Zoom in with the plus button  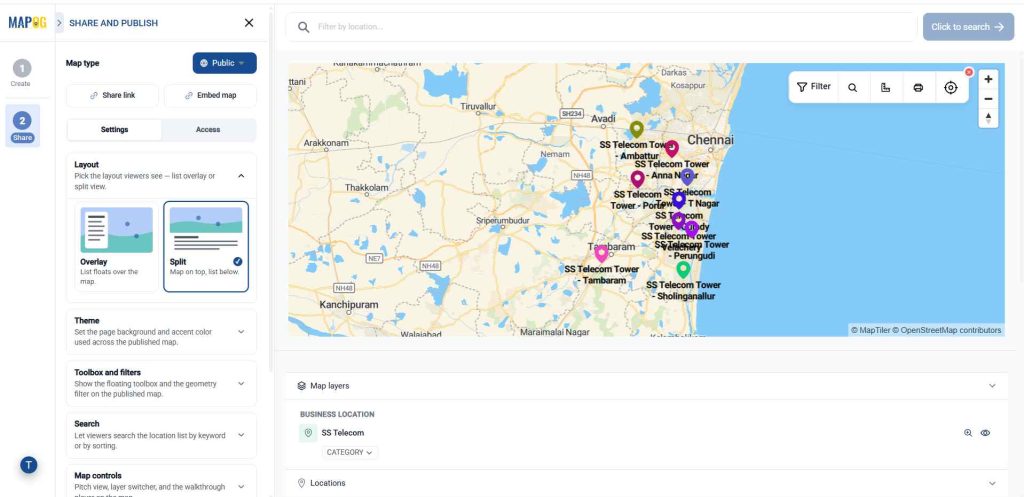point(988,79)
